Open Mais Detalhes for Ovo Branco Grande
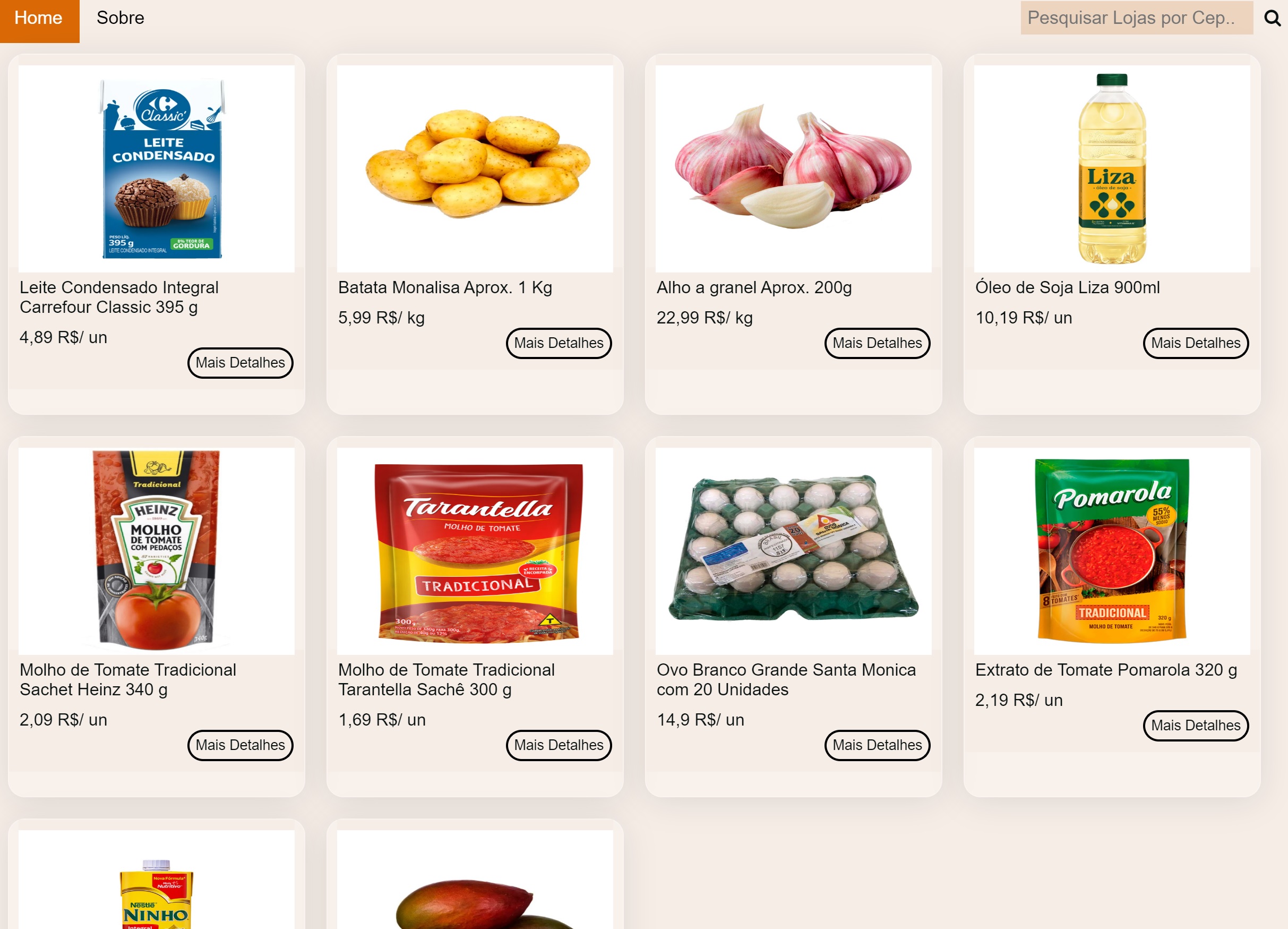This screenshot has height=929, width=1288. point(878,745)
